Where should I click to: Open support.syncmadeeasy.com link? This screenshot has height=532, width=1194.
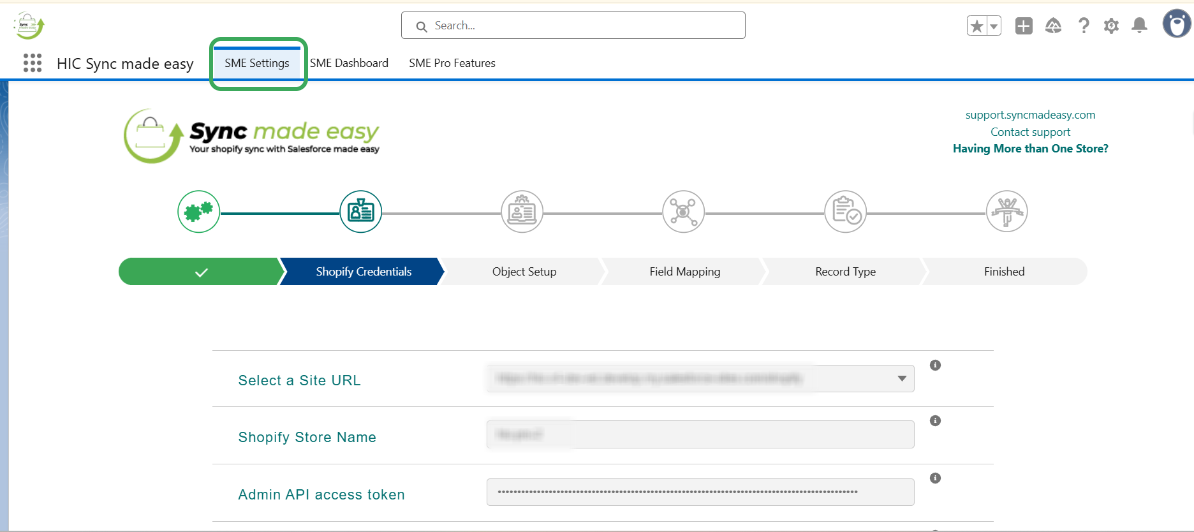pos(1030,115)
